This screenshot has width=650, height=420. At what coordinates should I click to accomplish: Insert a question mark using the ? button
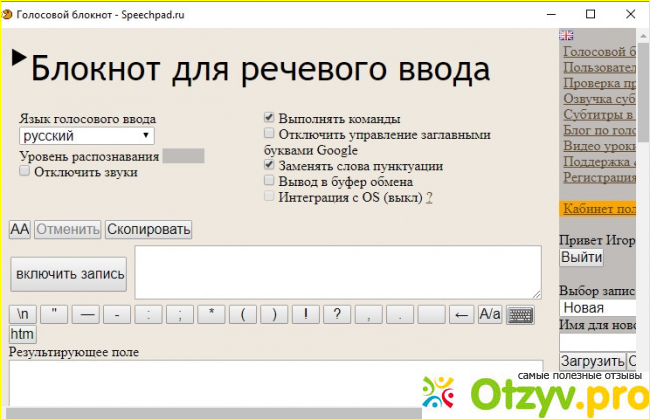[337, 314]
